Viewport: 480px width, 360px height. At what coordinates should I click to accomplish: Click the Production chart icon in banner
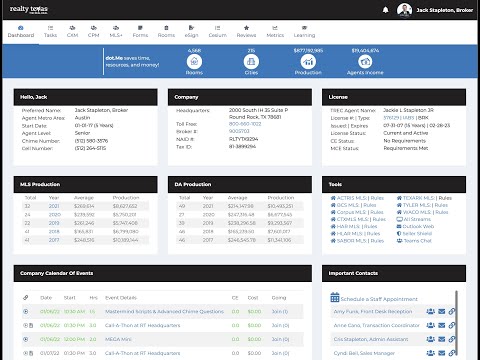[308, 62]
